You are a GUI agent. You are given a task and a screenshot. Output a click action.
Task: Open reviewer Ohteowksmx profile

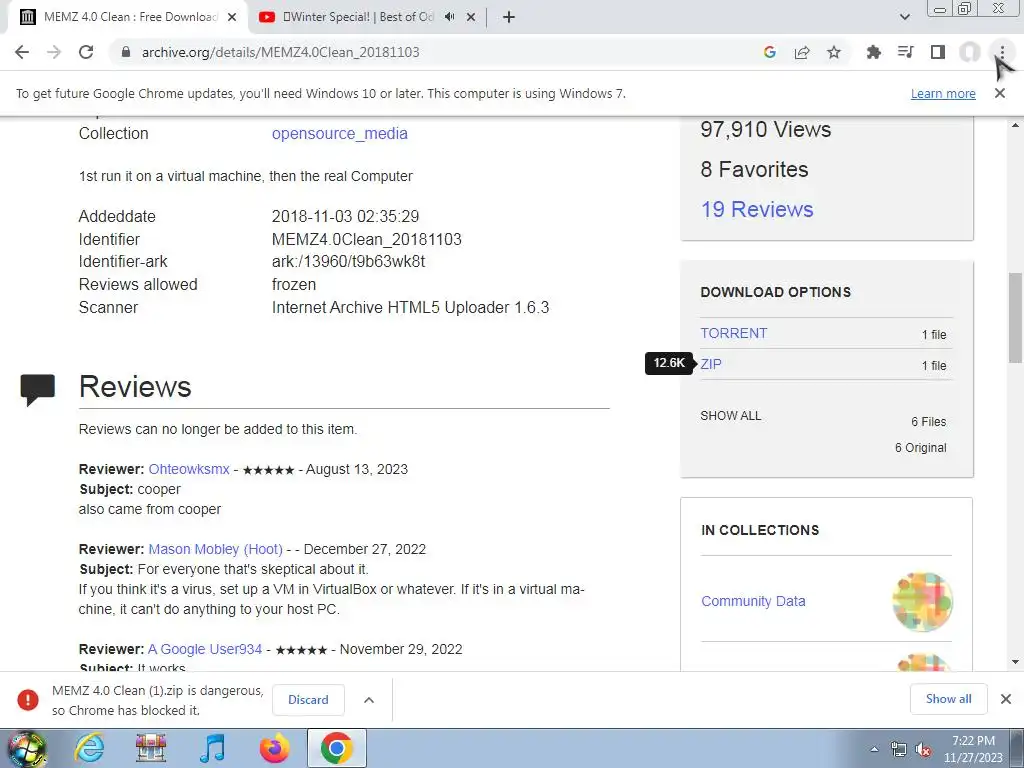pyautogui.click(x=189, y=470)
